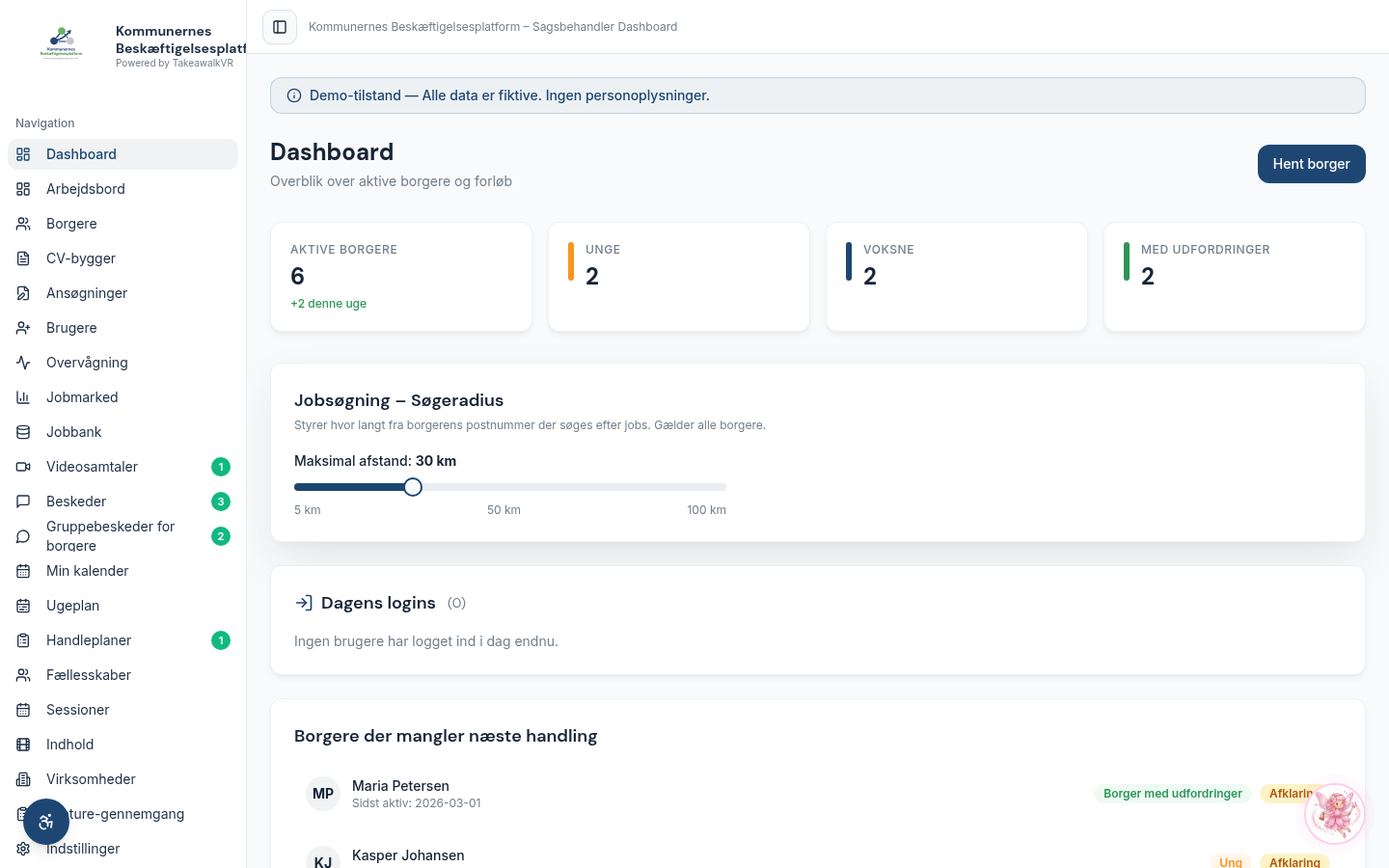The height and width of the screenshot is (868, 1389).
Task: Click the Sessioner calendar icon
Action: click(x=23, y=710)
